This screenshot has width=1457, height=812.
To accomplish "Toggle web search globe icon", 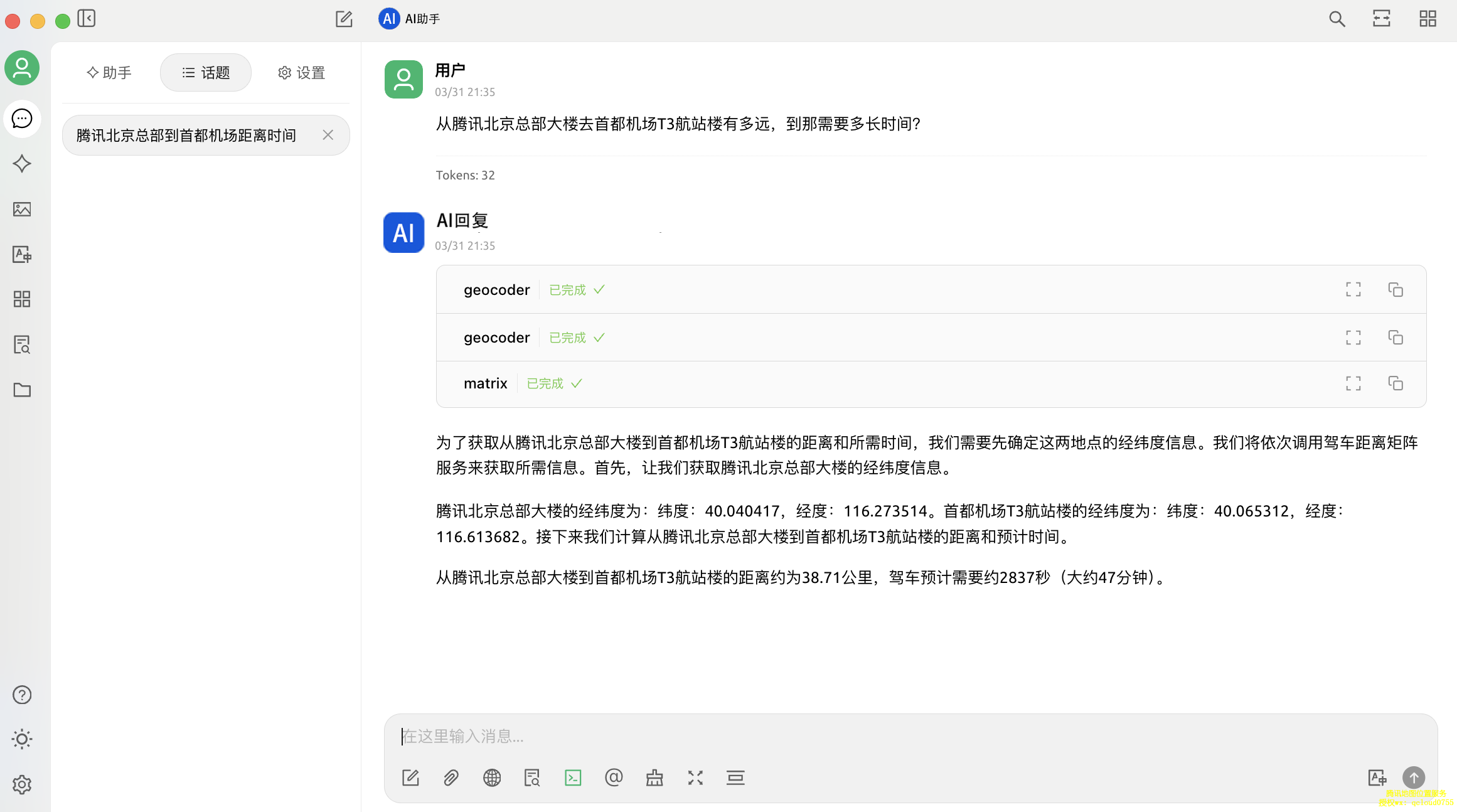I will pyautogui.click(x=492, y=778).
